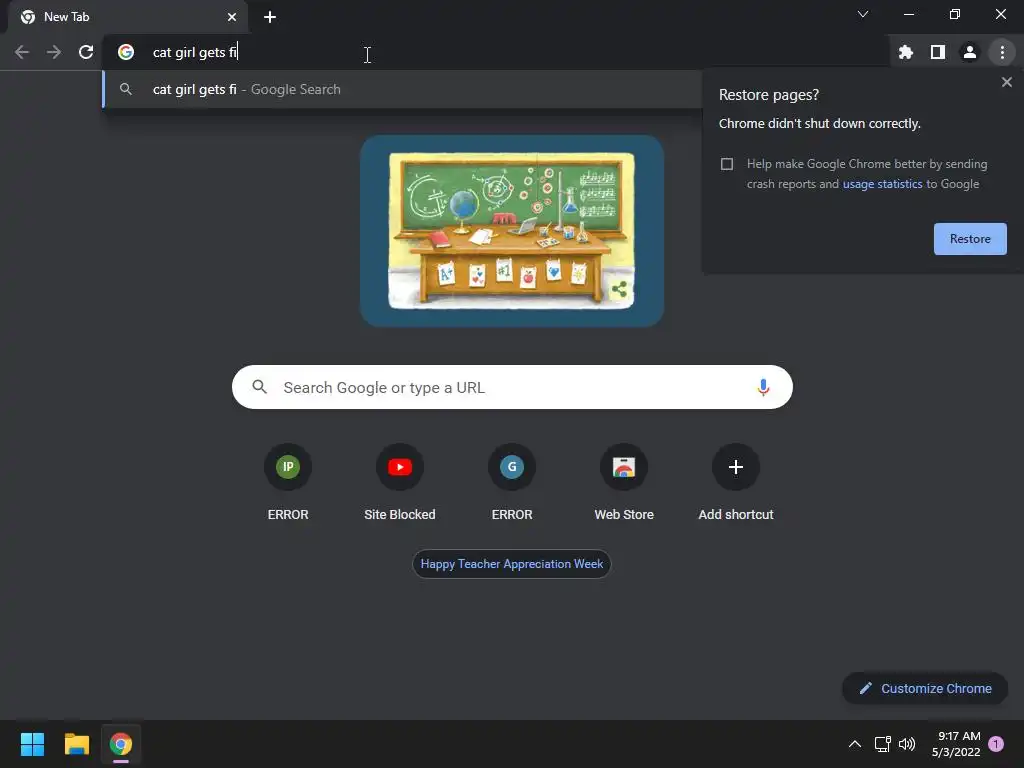Start voice search with the microphone icon
This screenshot has width=1024, height=768.
click(762, 387)
